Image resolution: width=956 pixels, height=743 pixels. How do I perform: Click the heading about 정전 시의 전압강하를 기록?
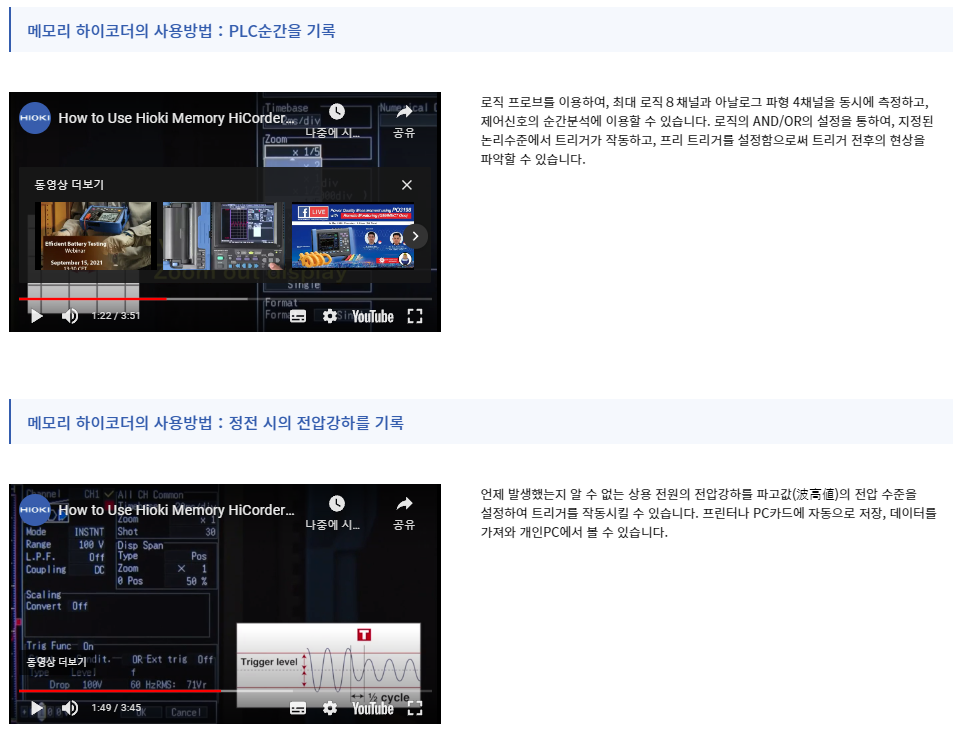215,422
